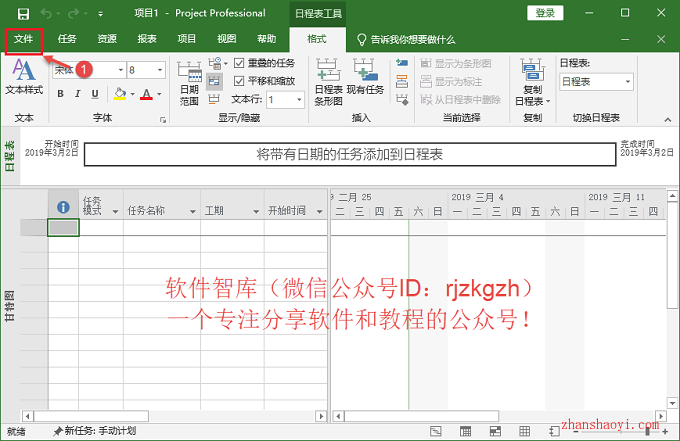Click the insert milestone diamond icon
Viewport: 680px width, 441px height.
pyautogui.click(x=402, y=100)
